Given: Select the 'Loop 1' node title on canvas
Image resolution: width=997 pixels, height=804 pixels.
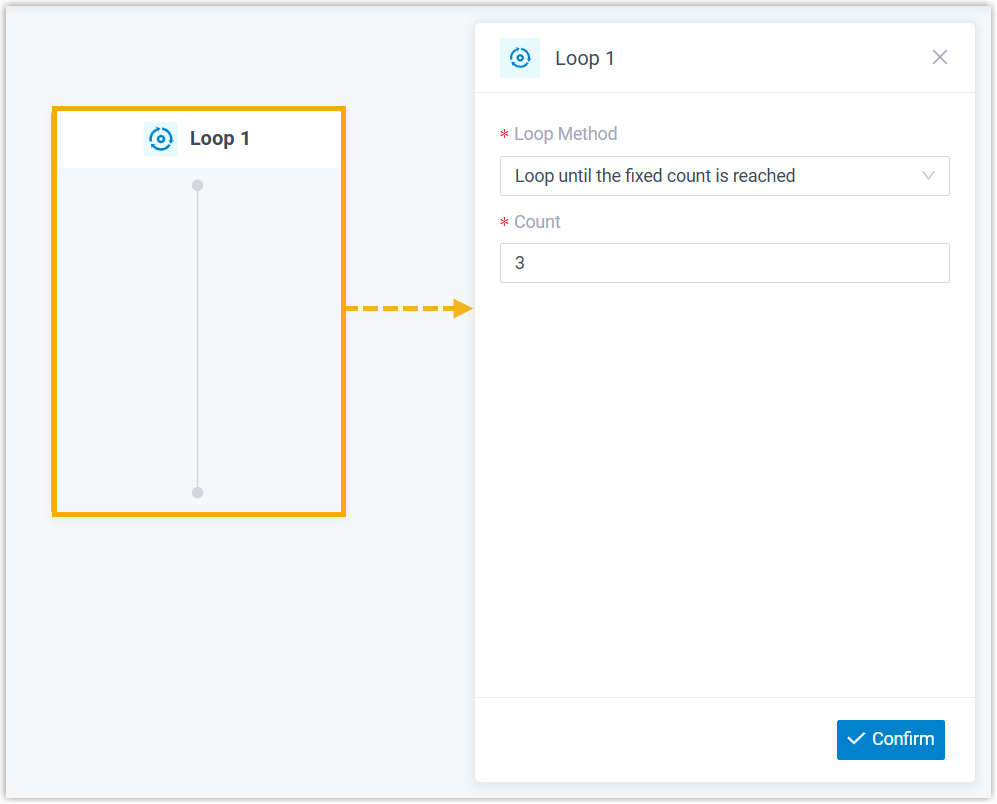Looking at the screenshot, I should [x=220, y=139].
